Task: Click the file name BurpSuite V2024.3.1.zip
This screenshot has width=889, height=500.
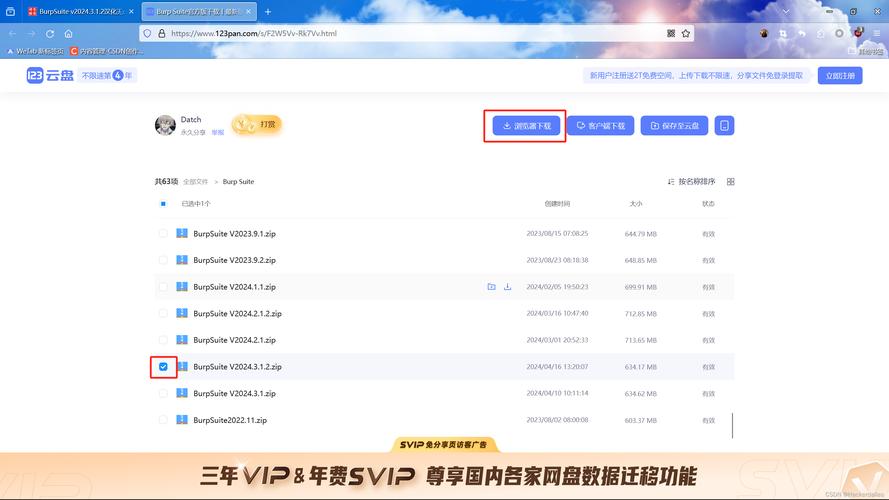Action: pos(234,393)
